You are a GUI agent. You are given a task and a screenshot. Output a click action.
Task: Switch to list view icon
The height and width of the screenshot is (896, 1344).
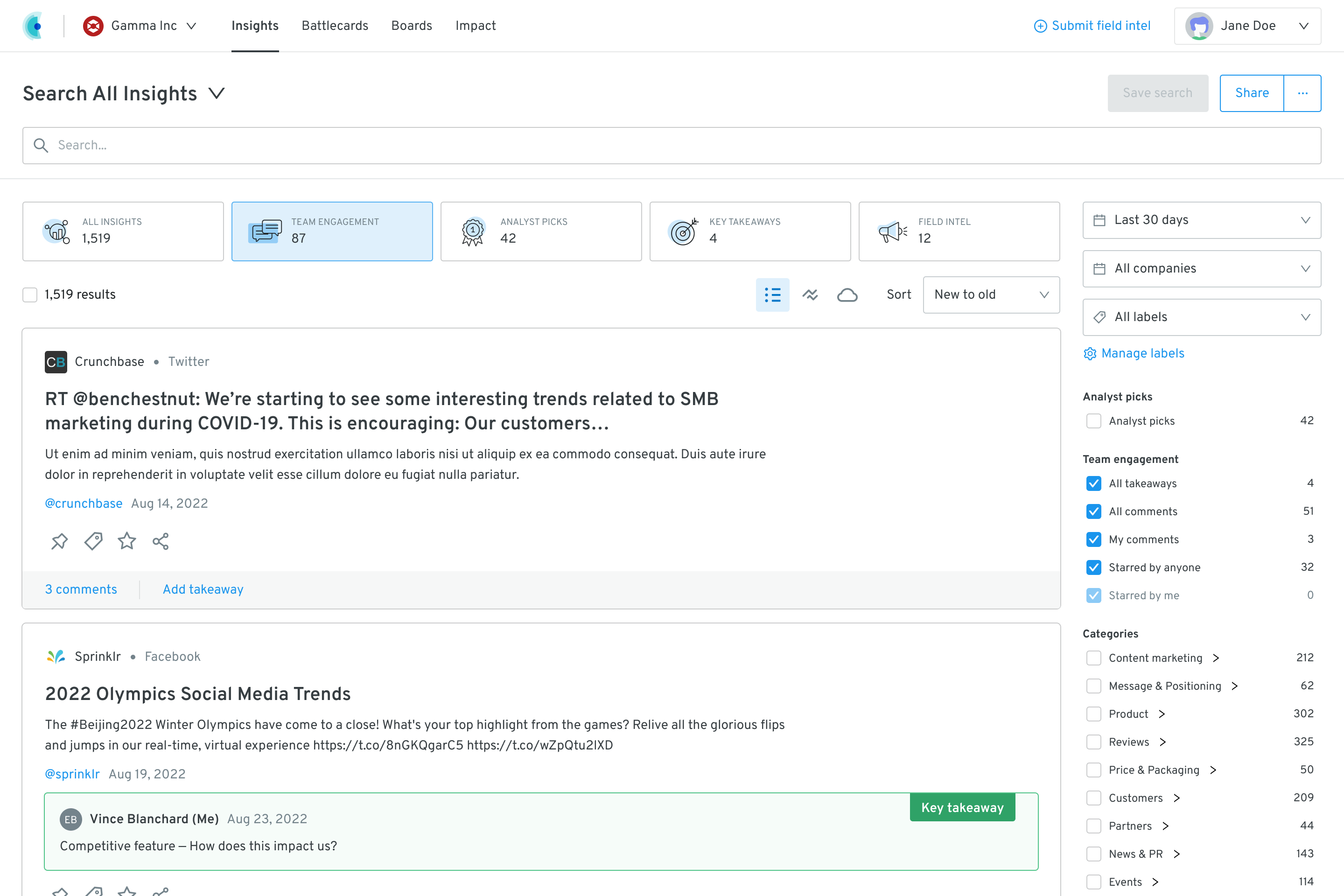(x=773, y=295)
